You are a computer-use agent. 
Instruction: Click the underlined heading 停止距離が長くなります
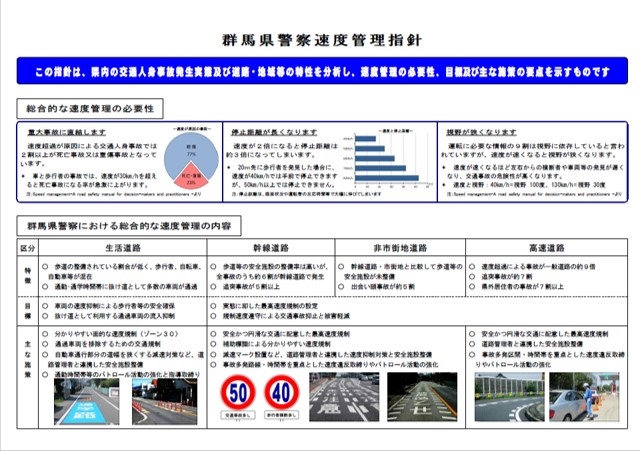click(x=274, y=132)
